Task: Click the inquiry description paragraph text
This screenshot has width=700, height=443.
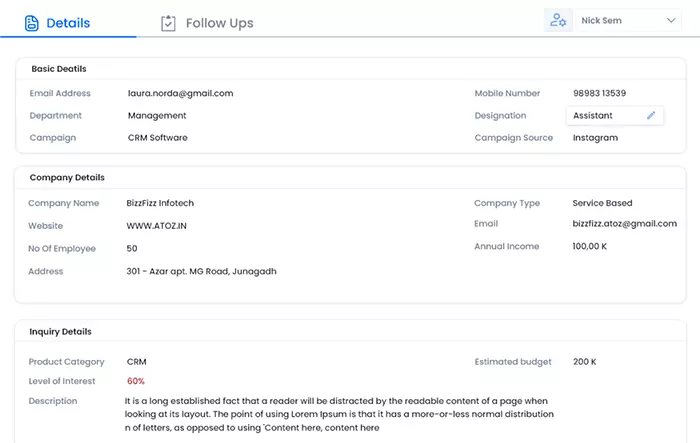Action: point(339,414)
